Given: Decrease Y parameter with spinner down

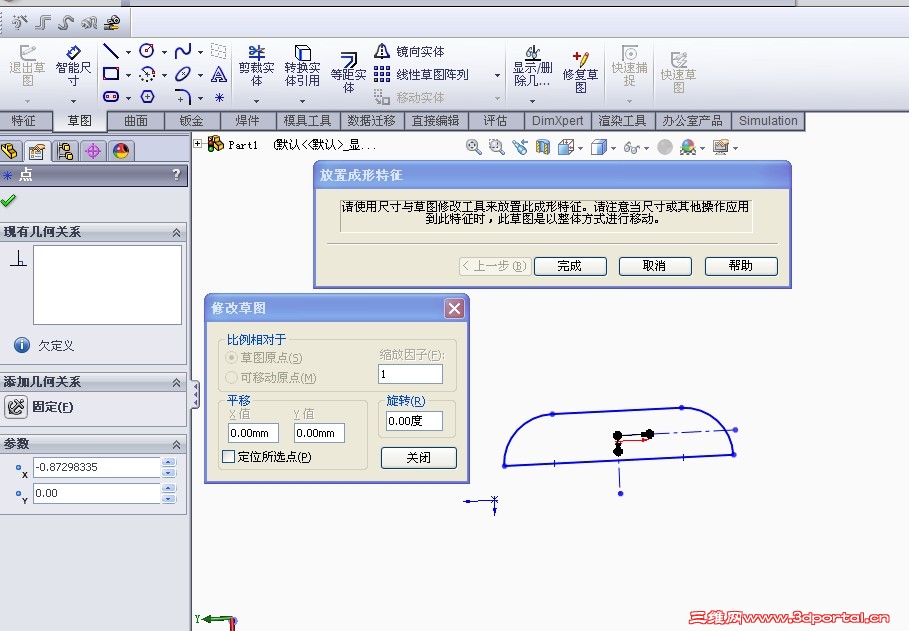Looking at the screenshot, I should (168, 498).
